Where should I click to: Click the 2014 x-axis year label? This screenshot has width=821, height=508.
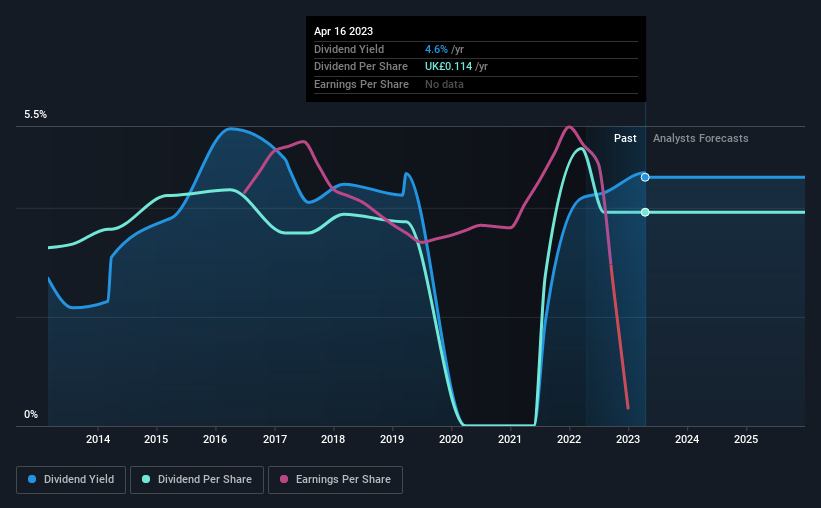(x=98, y=439)
